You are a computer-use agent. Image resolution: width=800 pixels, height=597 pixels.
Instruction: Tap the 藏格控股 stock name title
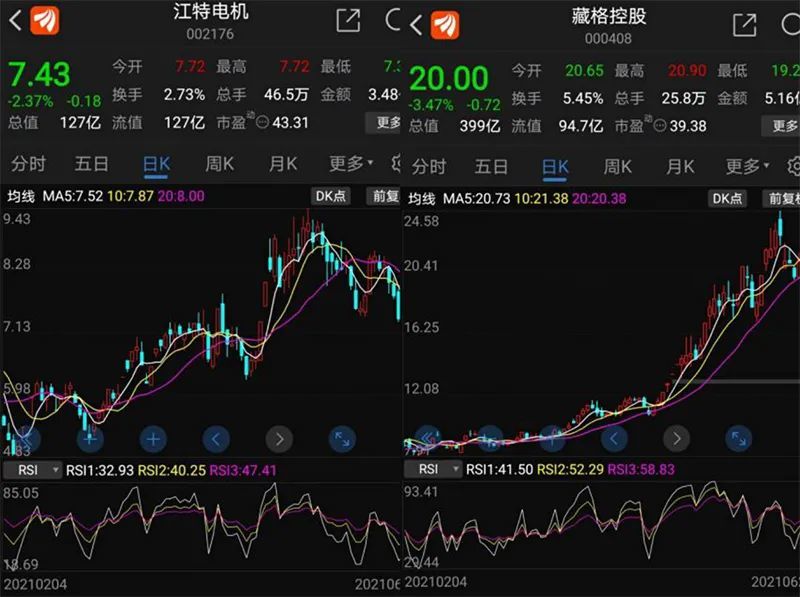click(x=609, y=16)
